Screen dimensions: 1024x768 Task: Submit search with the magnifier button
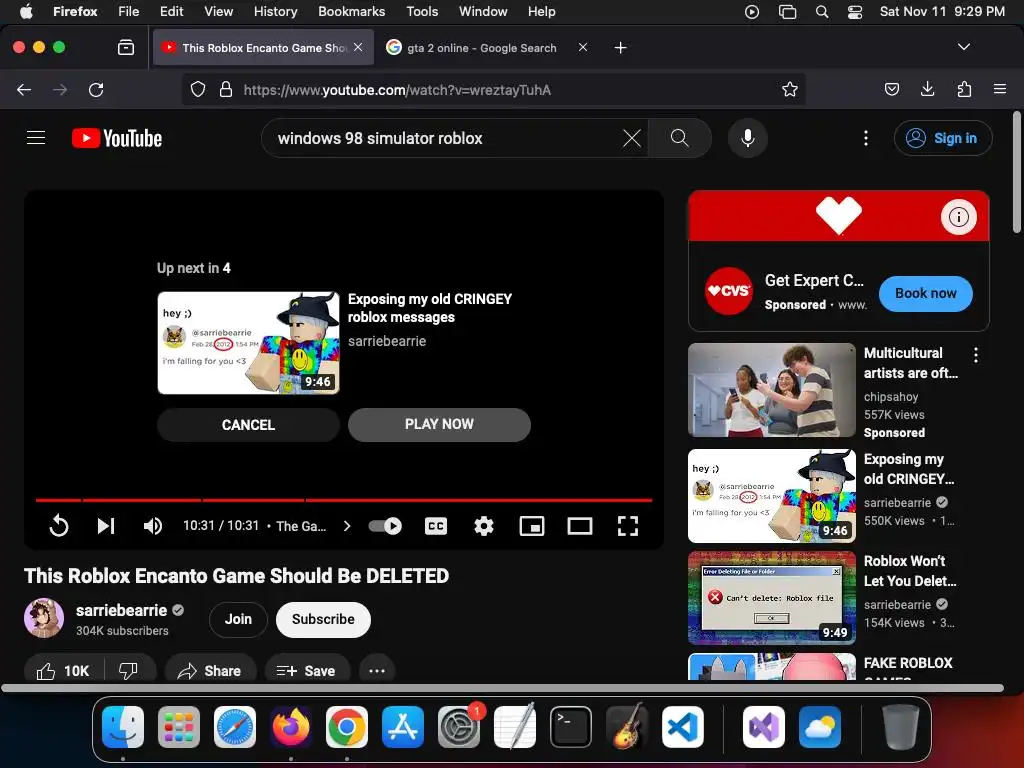679,138
